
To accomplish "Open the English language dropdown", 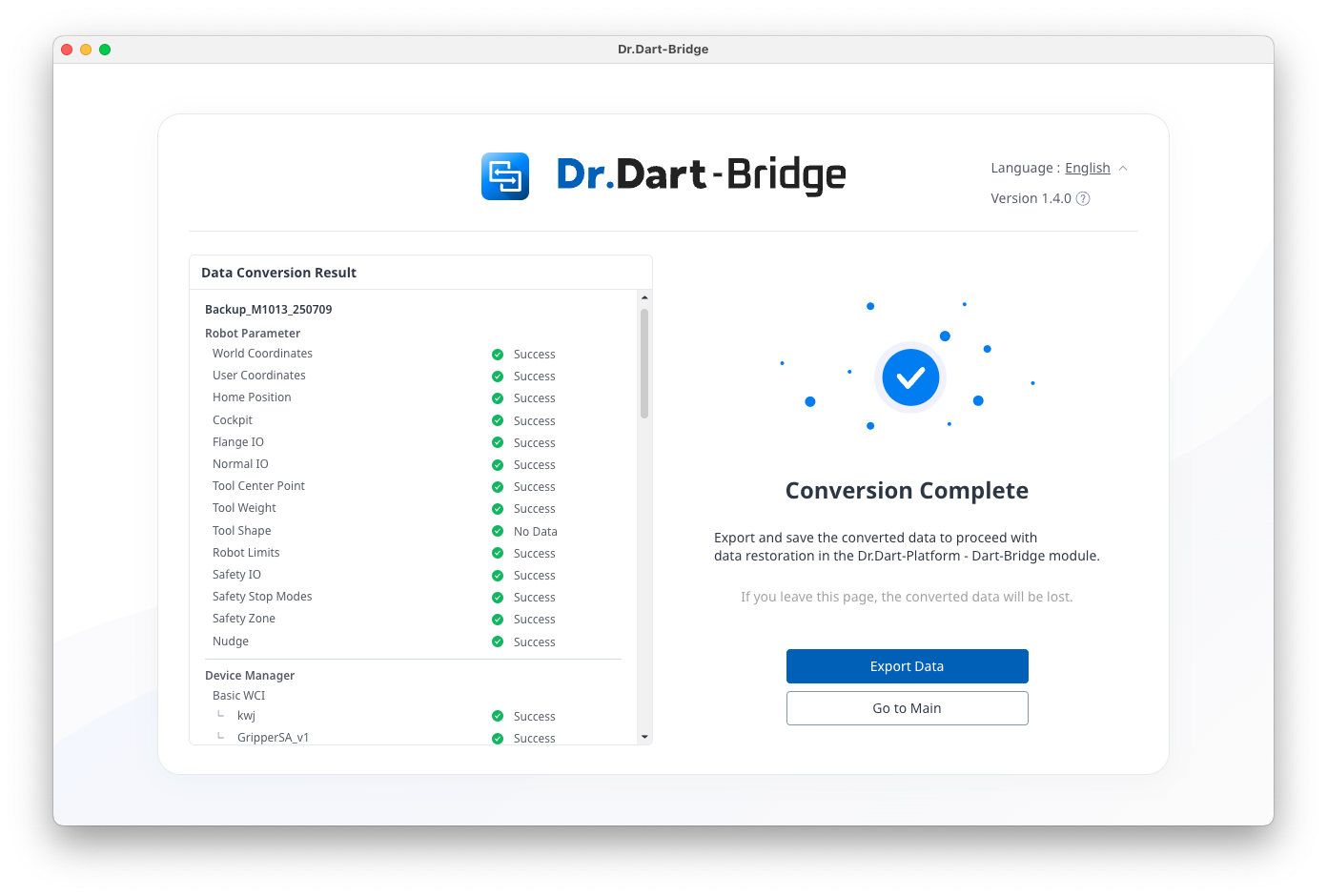I will point(1087,168).
